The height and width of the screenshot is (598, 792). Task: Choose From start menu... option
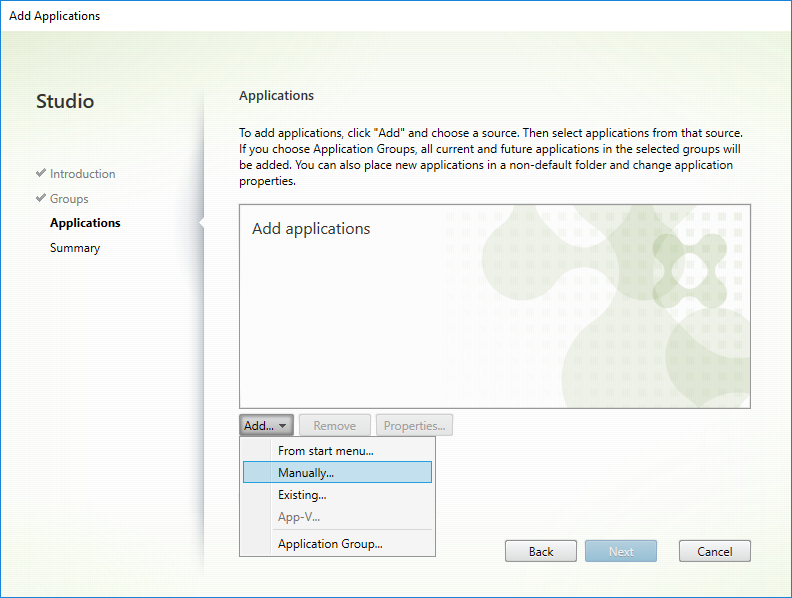337,451
